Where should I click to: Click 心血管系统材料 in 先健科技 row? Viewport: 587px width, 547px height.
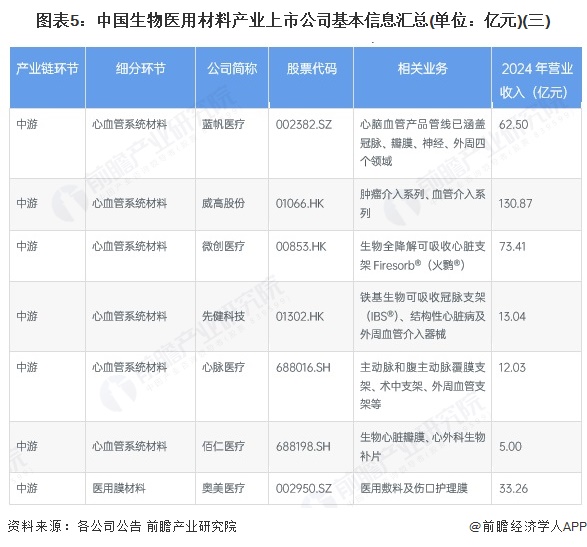click(x=130, y=316)
